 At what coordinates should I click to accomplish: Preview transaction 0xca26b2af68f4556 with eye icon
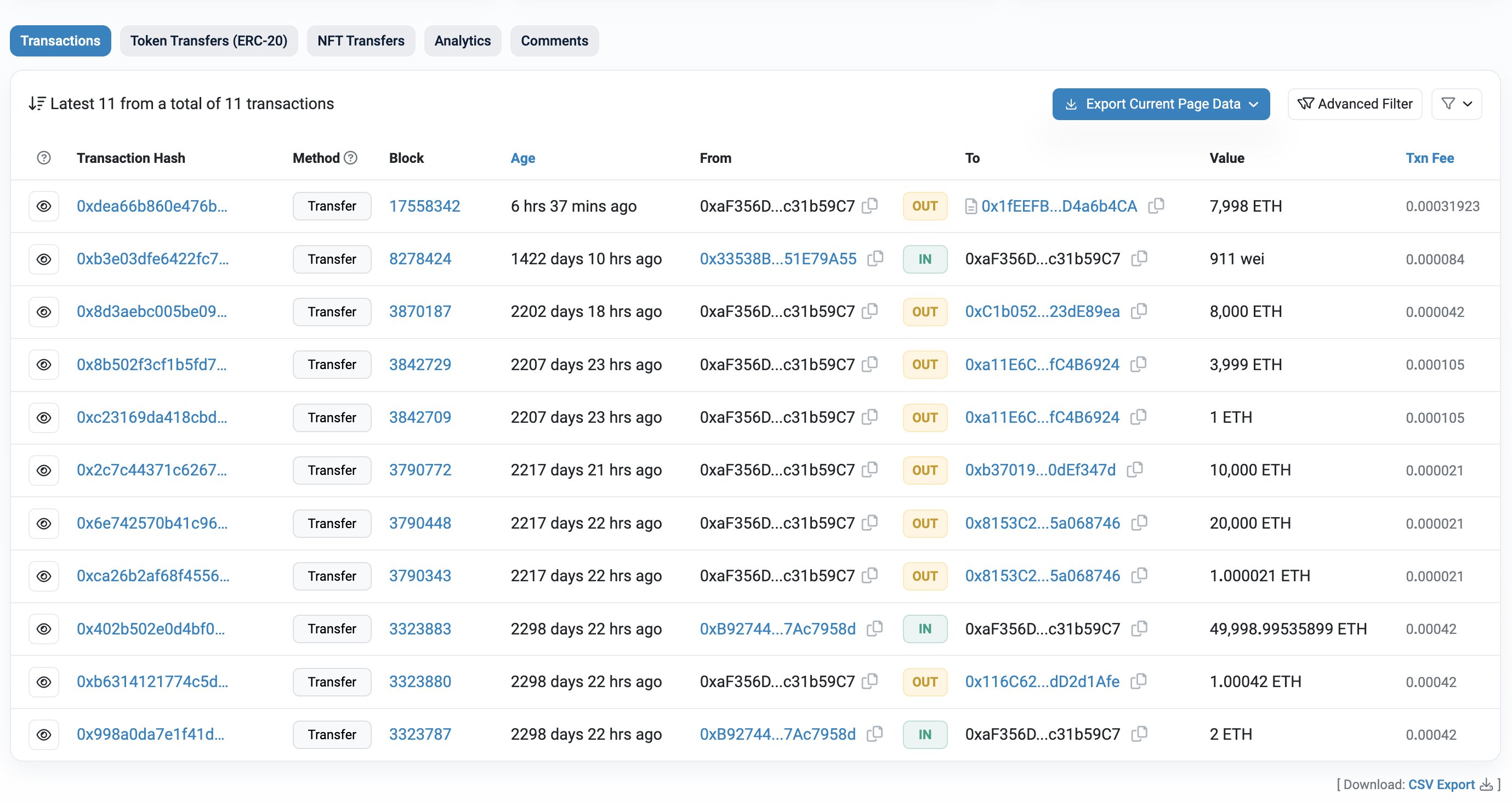coord(44,576)
